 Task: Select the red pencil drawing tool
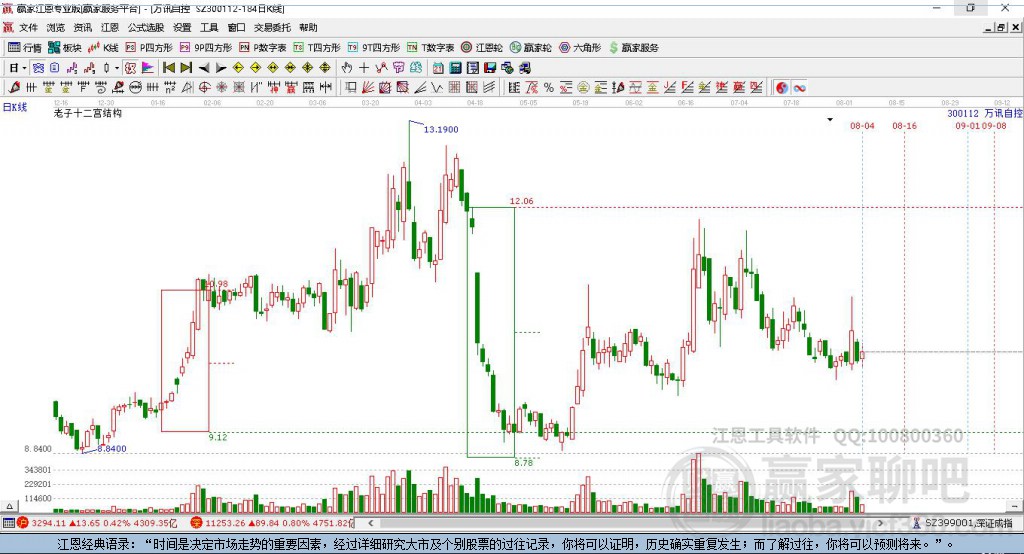(x=14, y=87)
